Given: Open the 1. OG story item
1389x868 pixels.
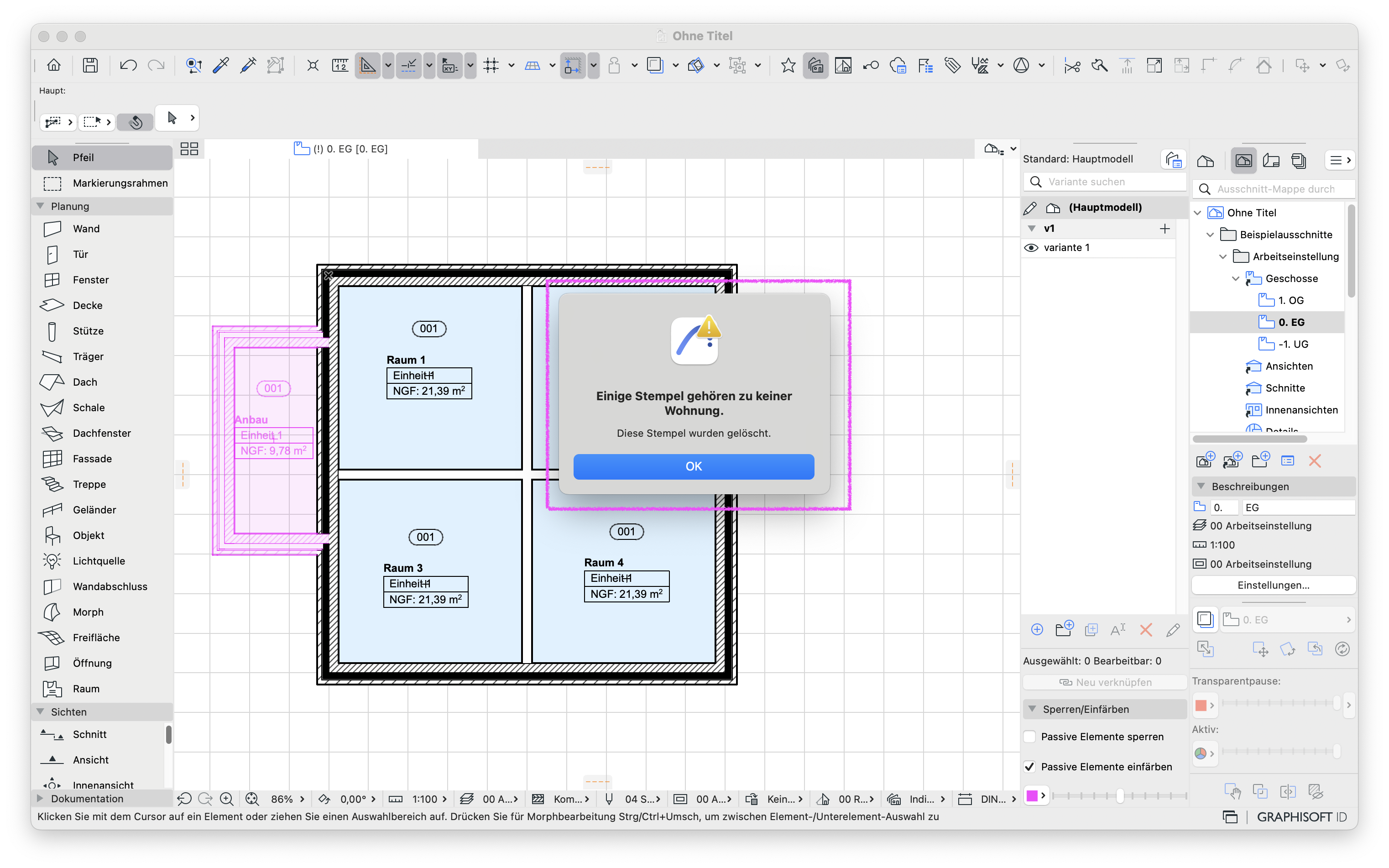Looking at the screenshot, I should (x=1290, y=300).
